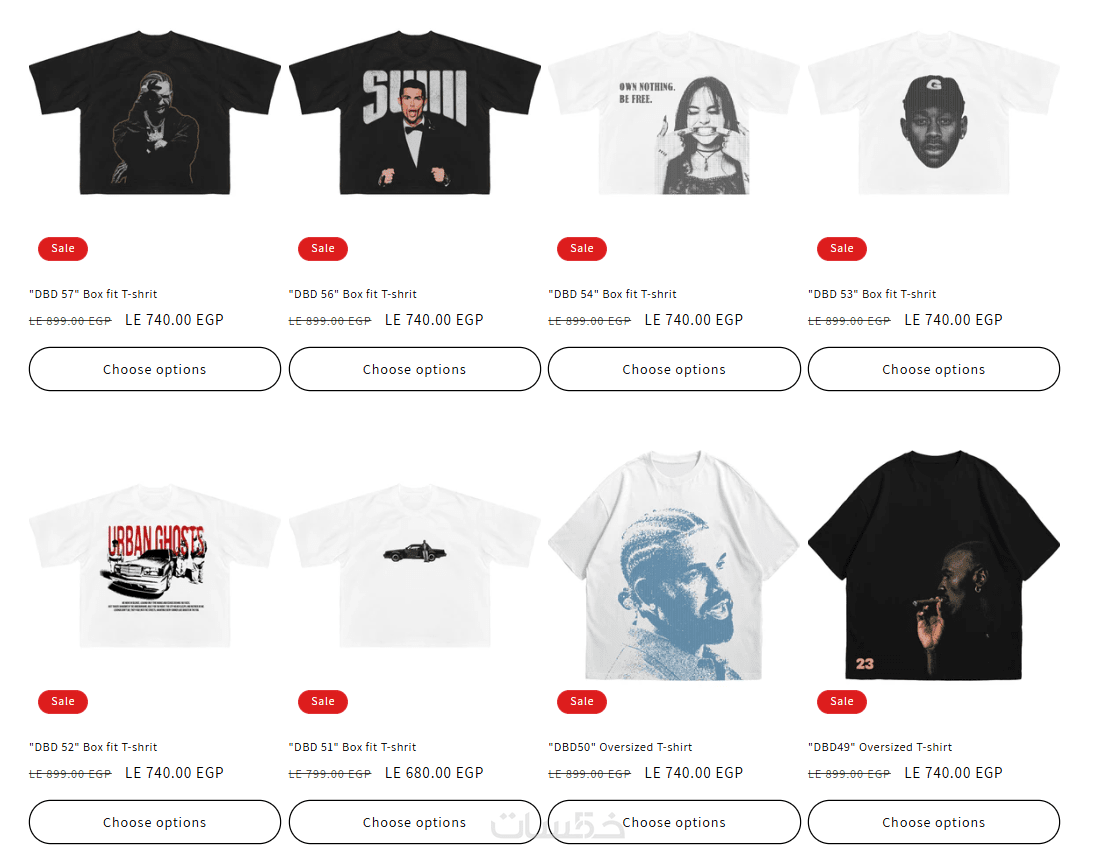Viewport: 1116px width, 856px height.
Task: Open the black number 23 shirt image
Action: pyautogui.click(x=934, y=565)
